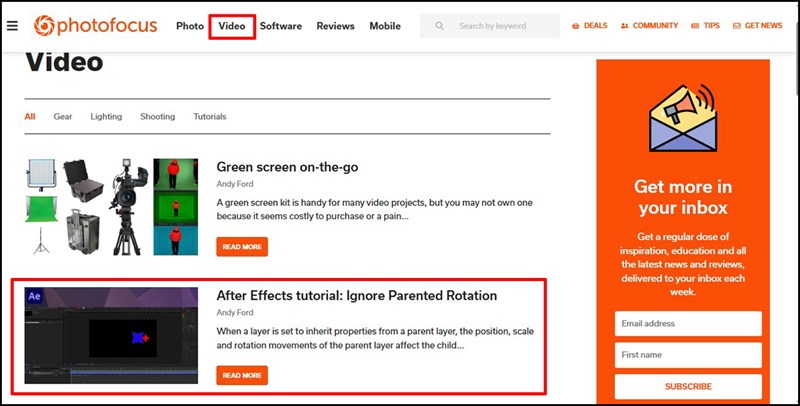Click the First name field
Viewport: 800px width, 406px height.
click(x=688, y=355)
